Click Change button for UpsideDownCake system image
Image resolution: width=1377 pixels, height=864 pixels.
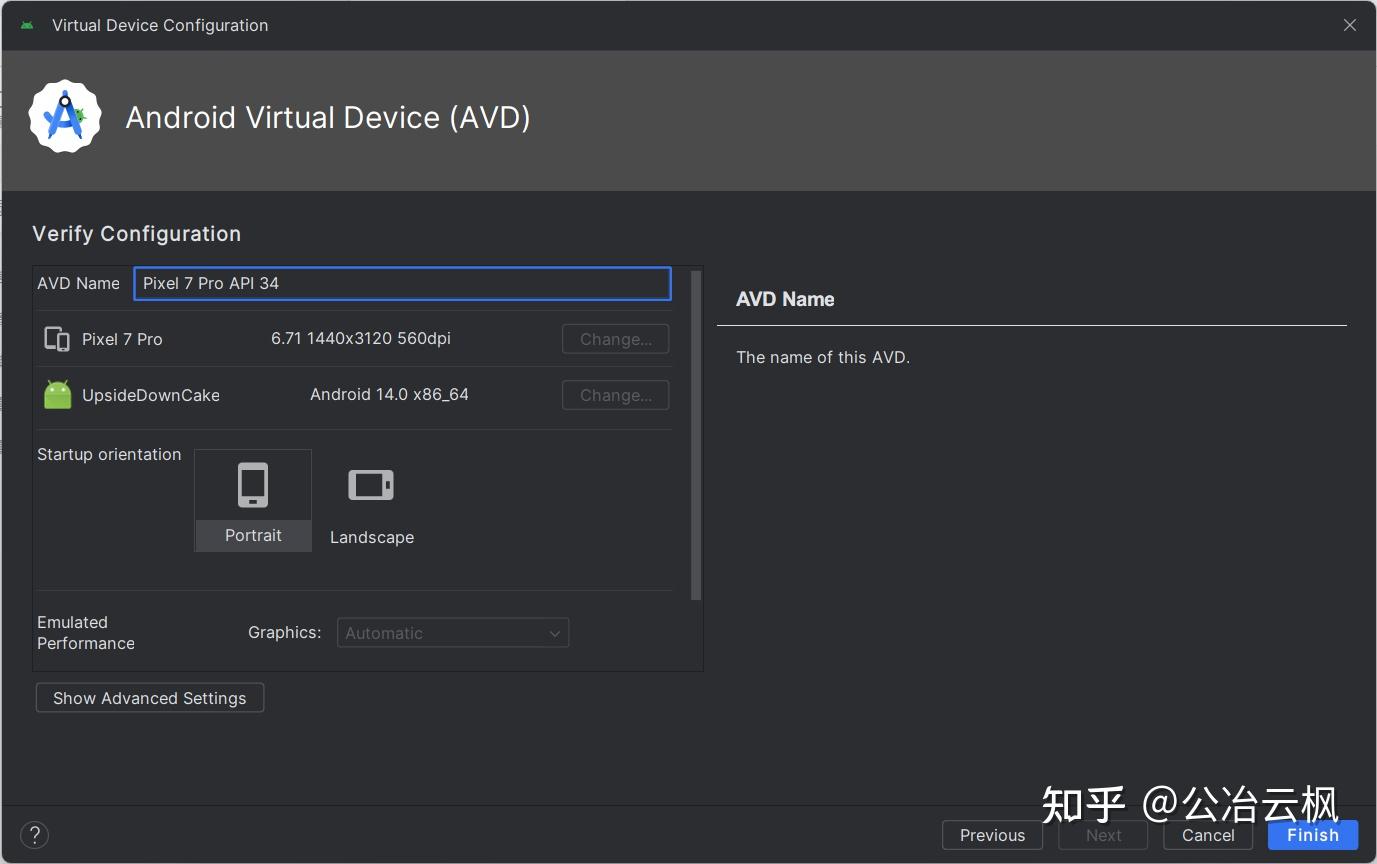click(x=616, y=395)
